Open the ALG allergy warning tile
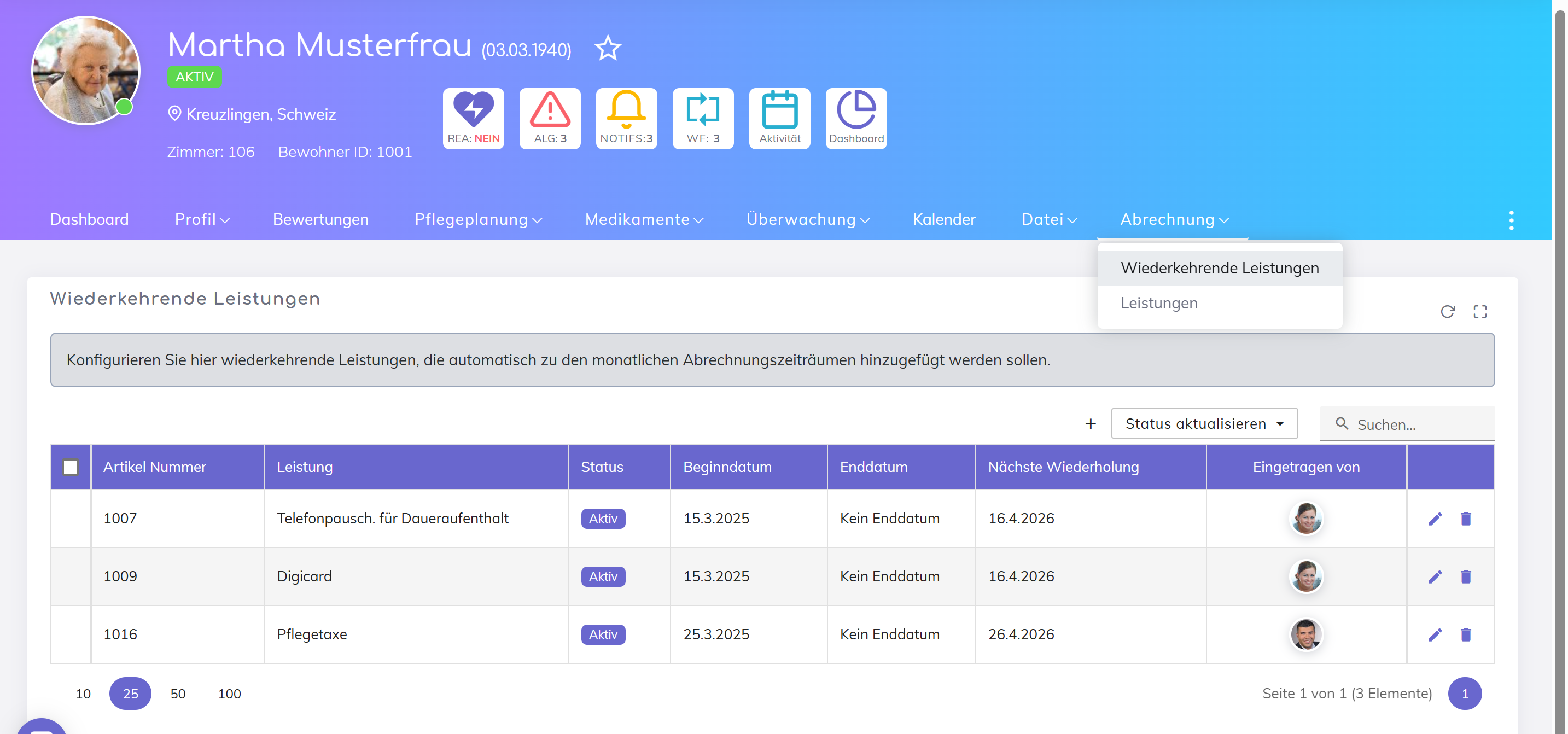 pyautogui.click(x=550, y=118)
